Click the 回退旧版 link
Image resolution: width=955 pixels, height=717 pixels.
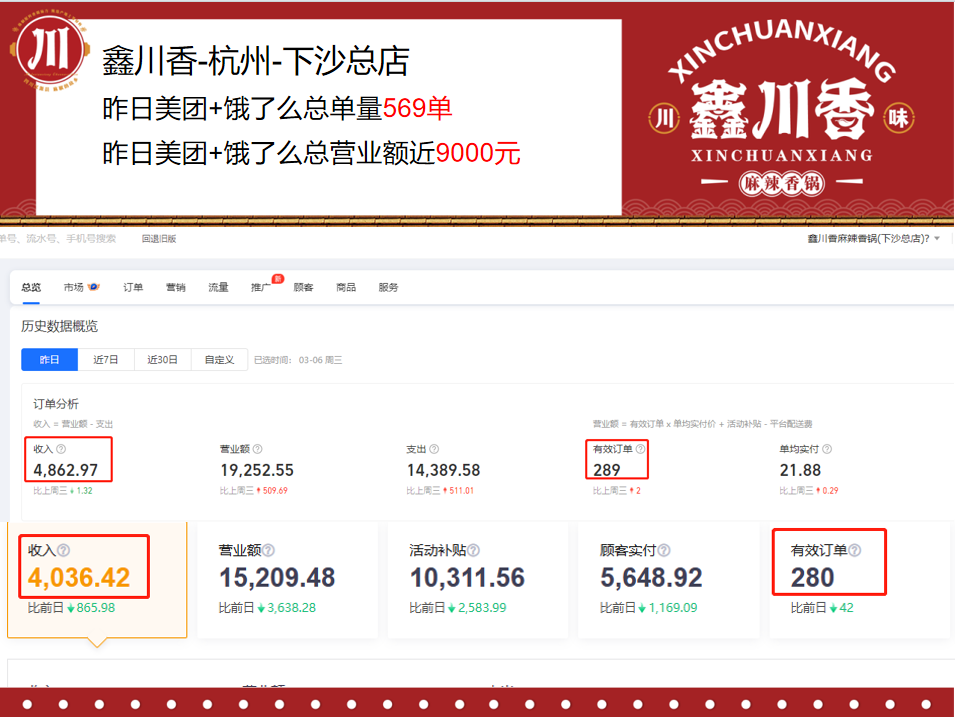tap(159, 239)
